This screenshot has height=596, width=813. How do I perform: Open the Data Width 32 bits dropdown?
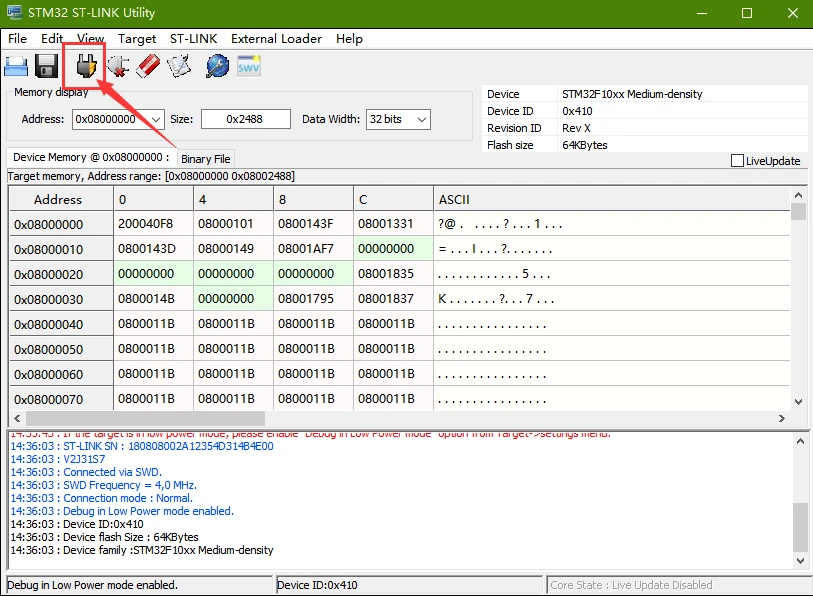(422, 119)
